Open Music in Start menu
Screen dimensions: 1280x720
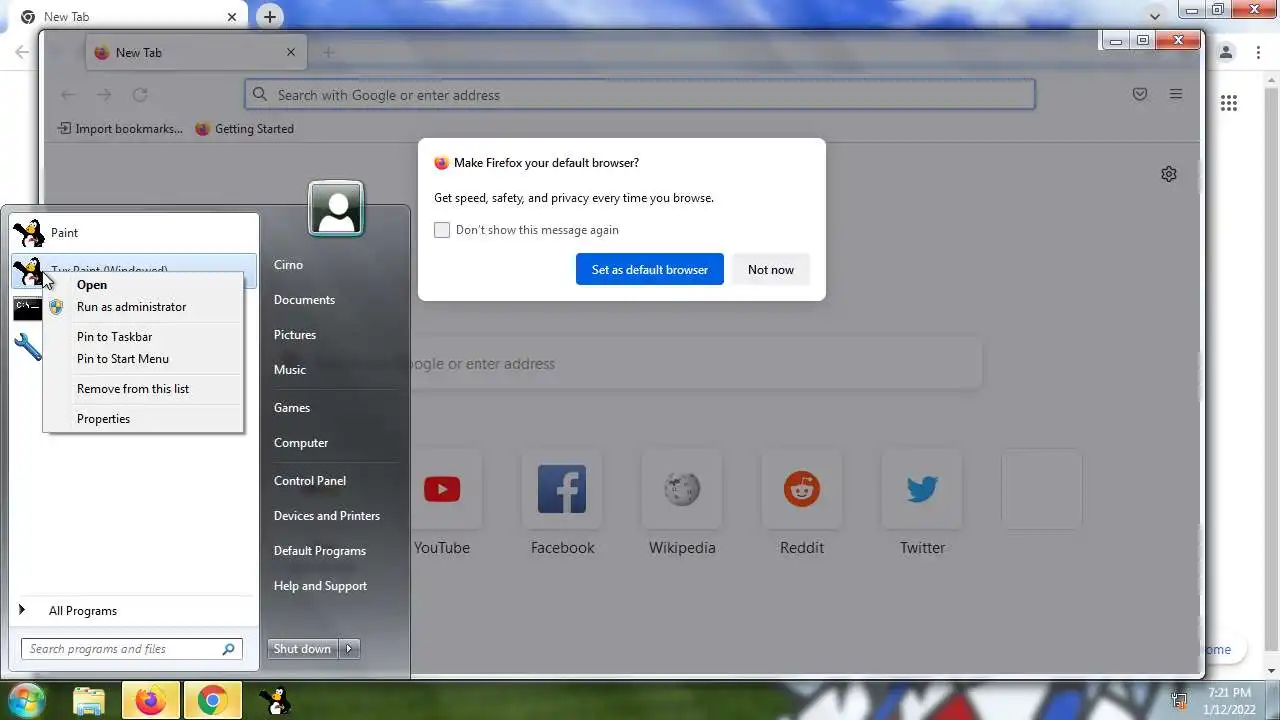coord(290,370)
